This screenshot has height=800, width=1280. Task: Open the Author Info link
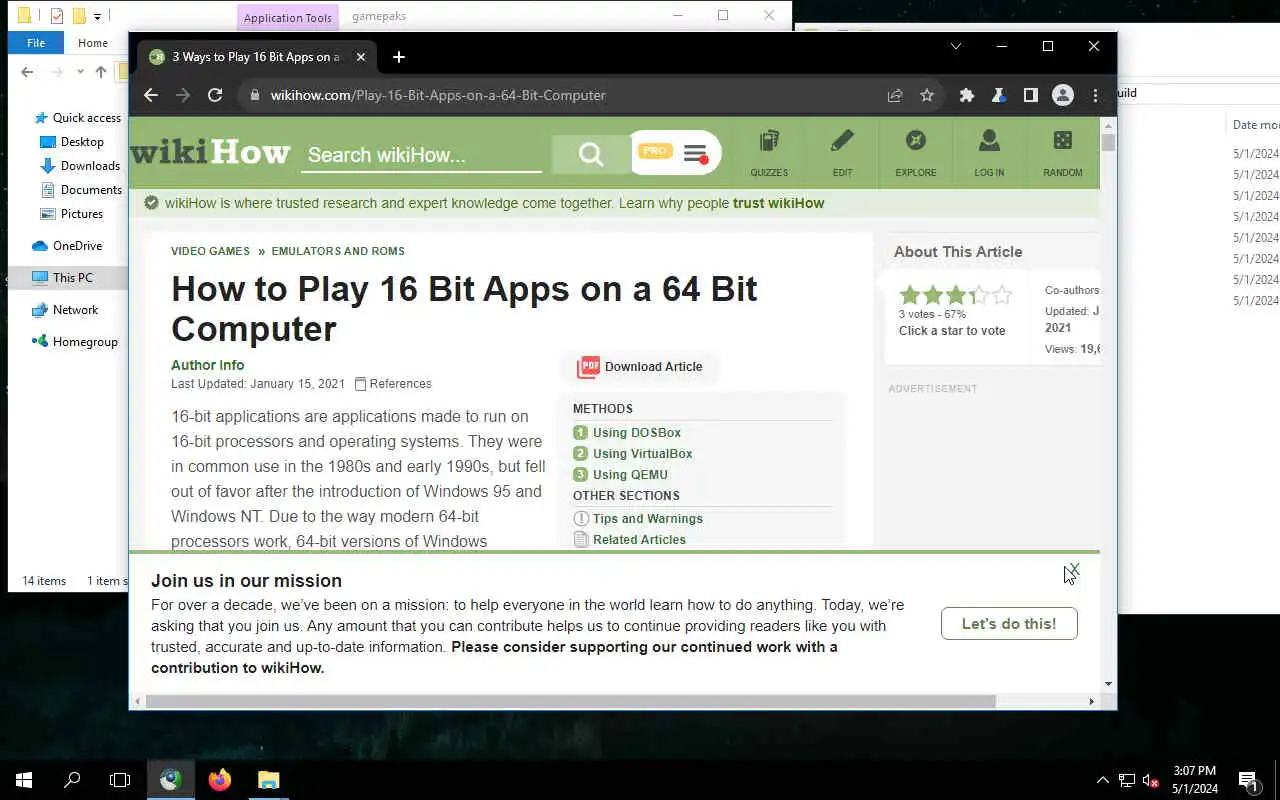pos(207,365)
